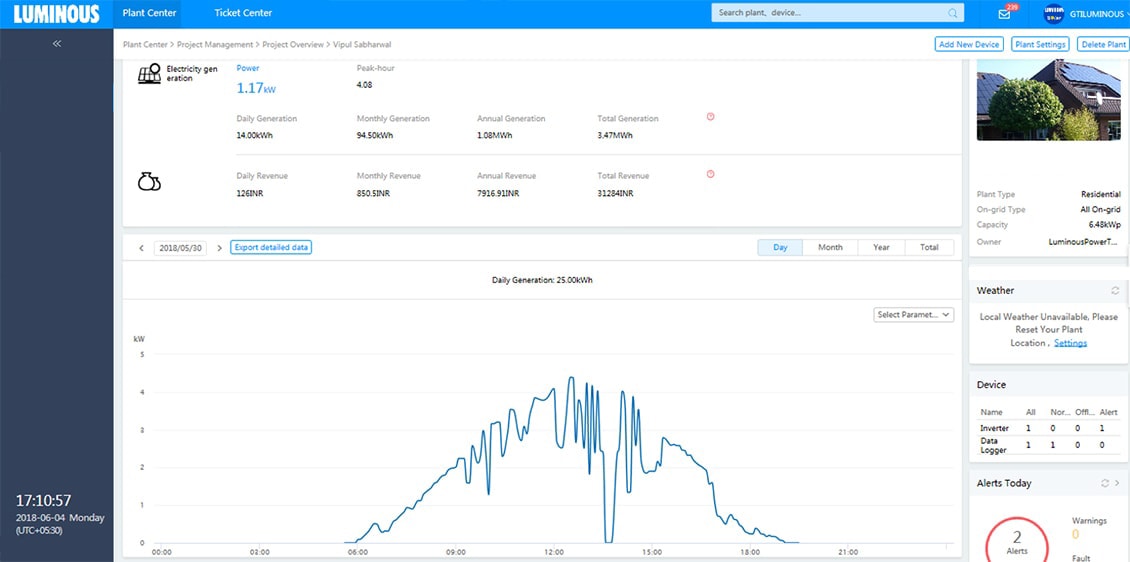Click the info icon beside Total Generation
Viewport: 1130px width, 562px height.
[x=710, y=117]
